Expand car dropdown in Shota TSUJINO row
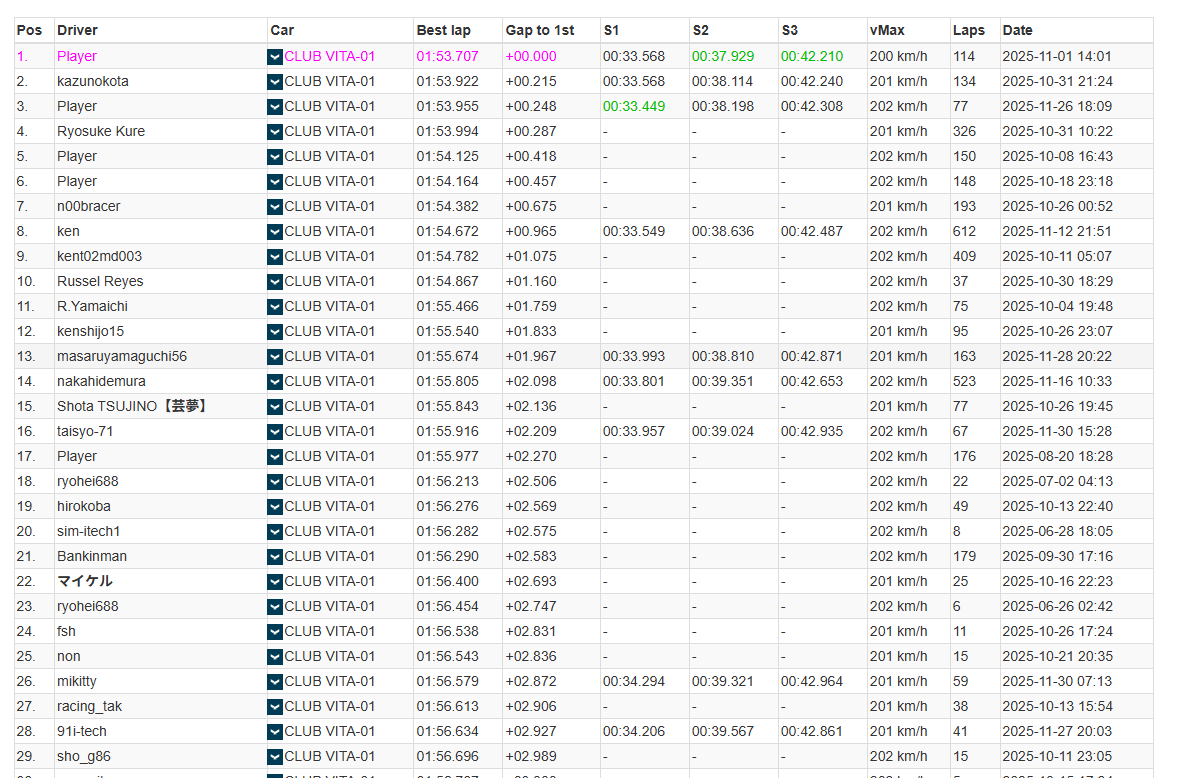The height and width of the screenshot is (778, 1178). (275, 407)
